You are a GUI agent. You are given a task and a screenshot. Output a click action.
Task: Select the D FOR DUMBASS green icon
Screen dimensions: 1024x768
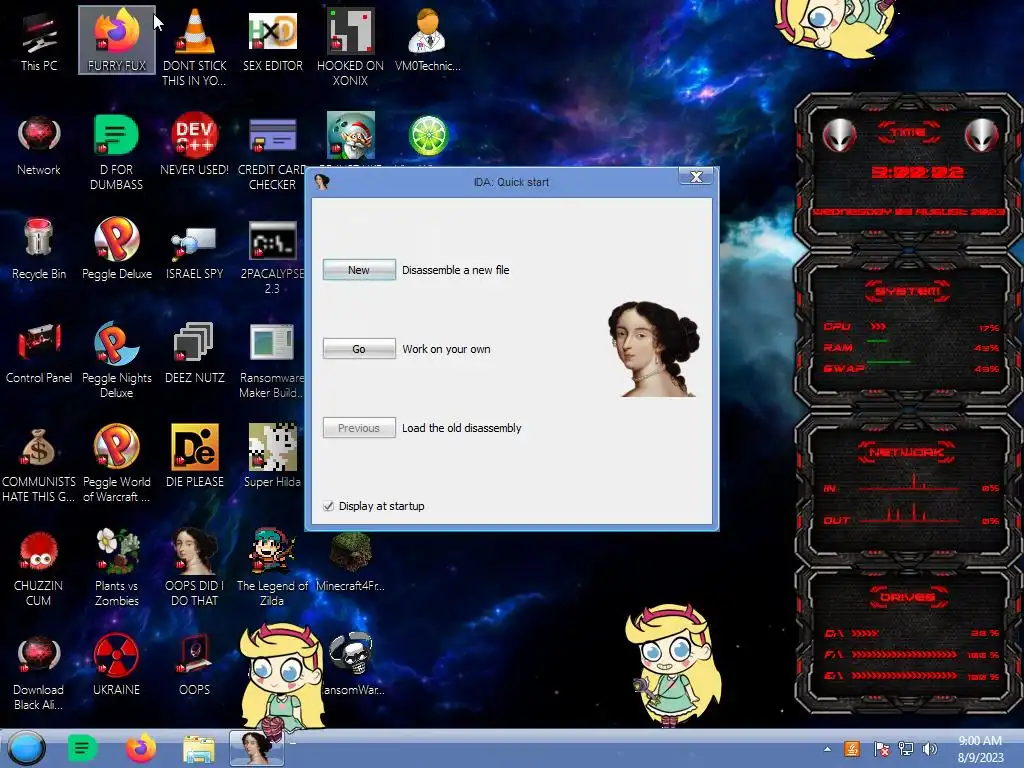pyautogui.click(x=116, y=152)
